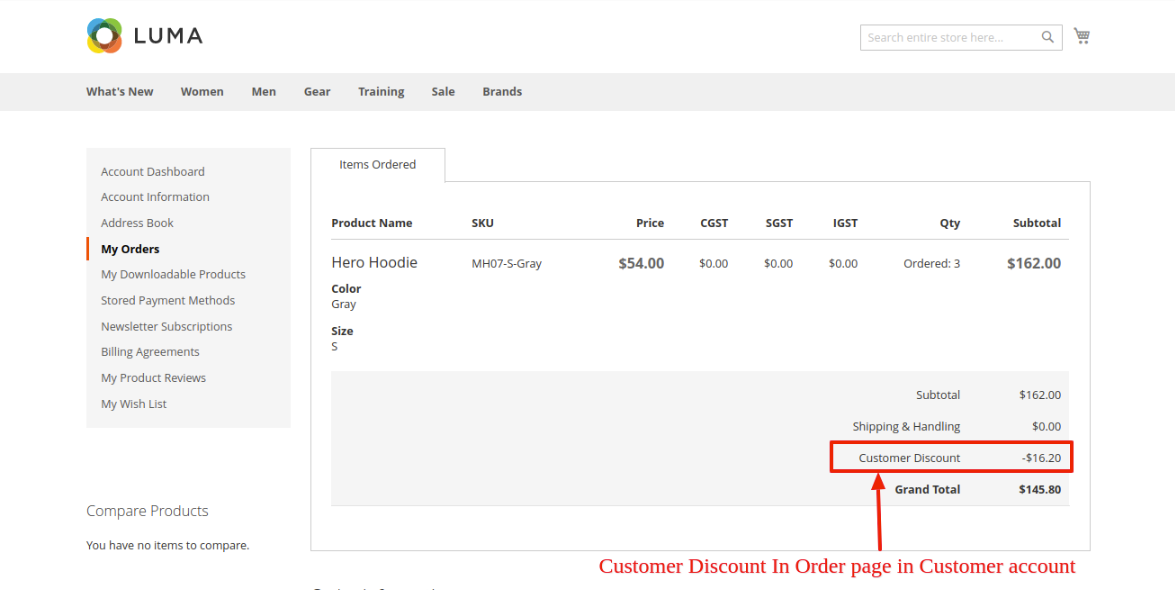
Task: Open Account Information link
Action: click(155, 197)
